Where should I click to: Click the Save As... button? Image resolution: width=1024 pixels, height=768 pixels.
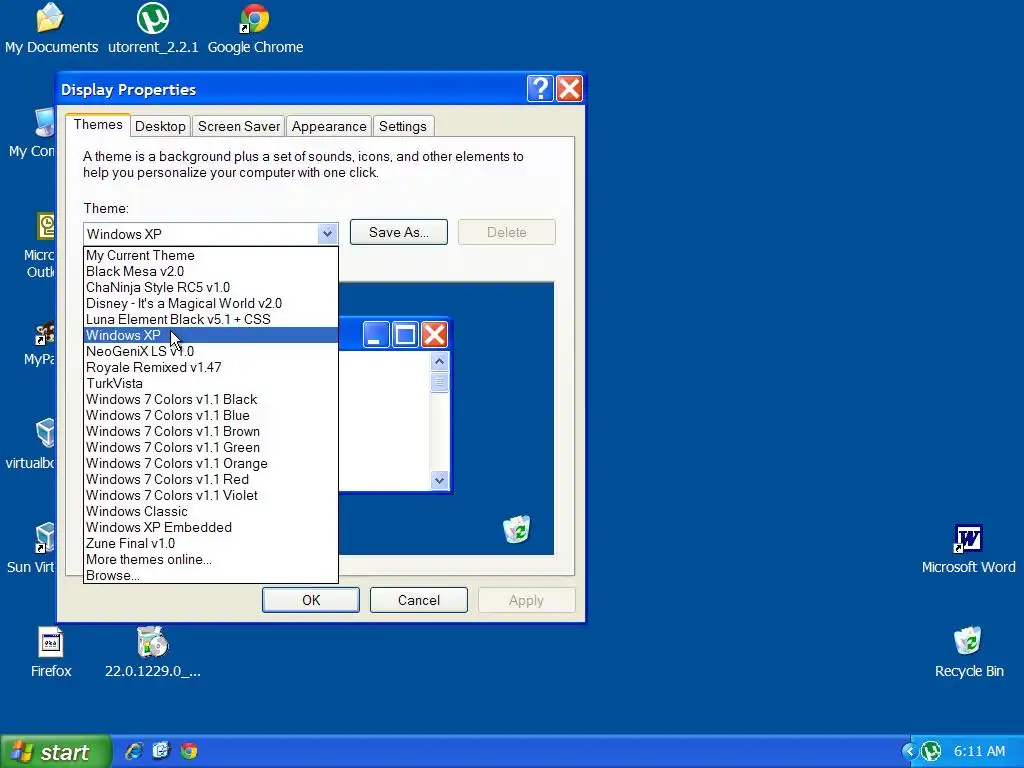click(398, 232)
